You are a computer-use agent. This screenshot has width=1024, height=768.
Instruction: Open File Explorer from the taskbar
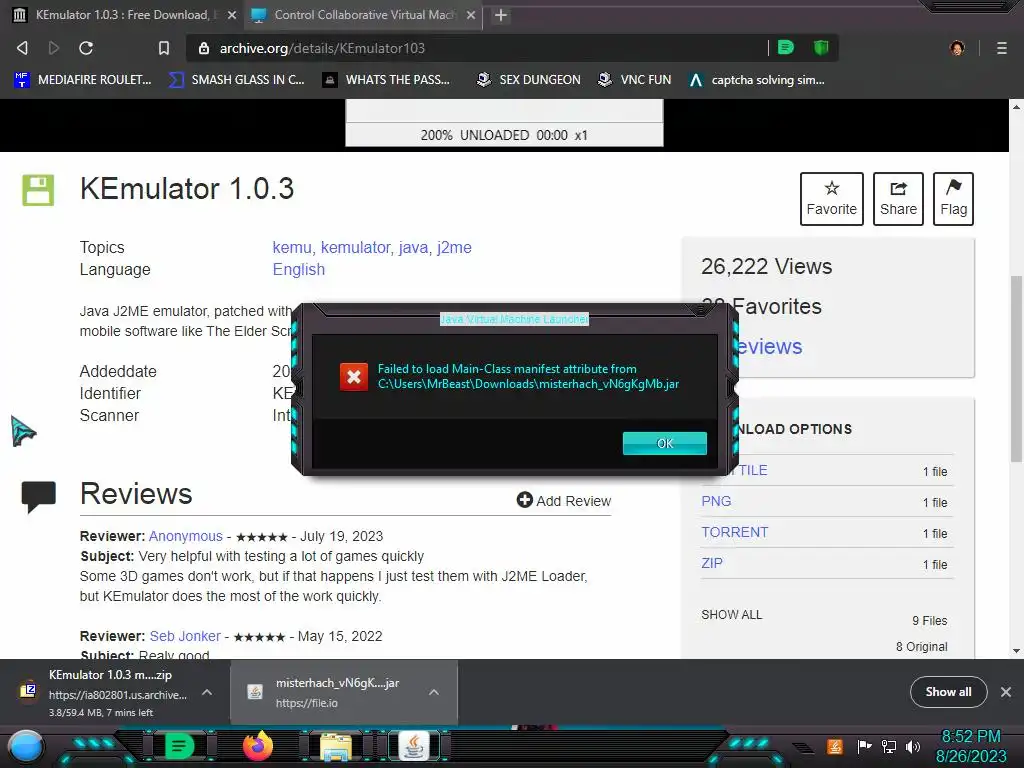coord(335,747)
